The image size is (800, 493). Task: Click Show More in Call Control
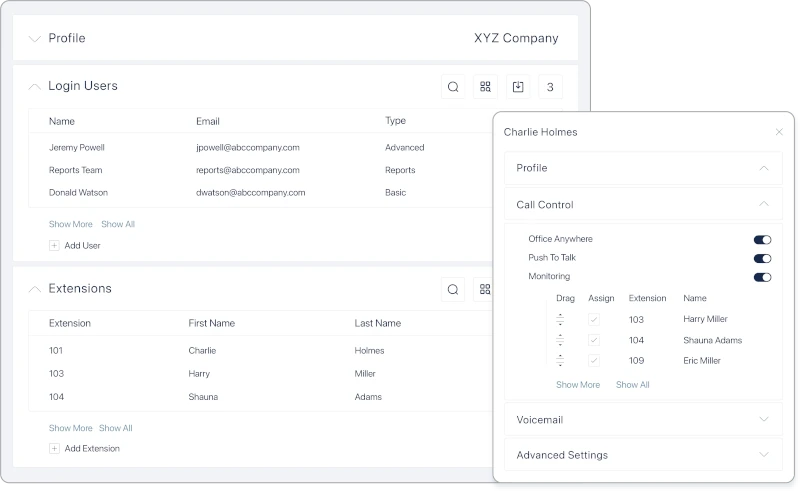tap(578, 385)
